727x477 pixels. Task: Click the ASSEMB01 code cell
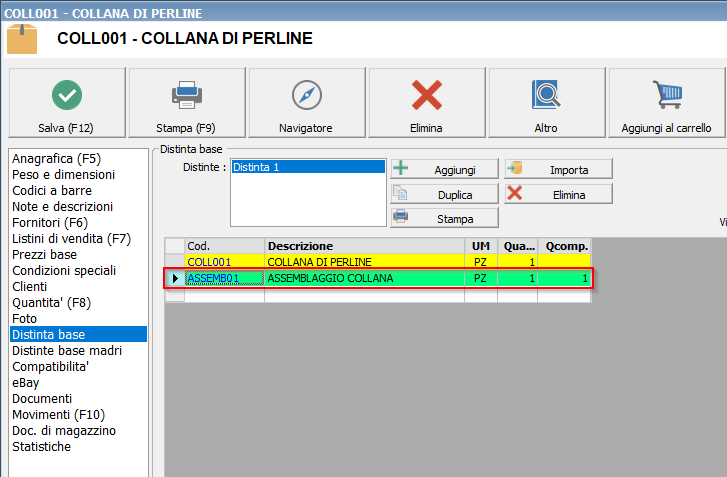pyautogui.click(x=224, y=277)
